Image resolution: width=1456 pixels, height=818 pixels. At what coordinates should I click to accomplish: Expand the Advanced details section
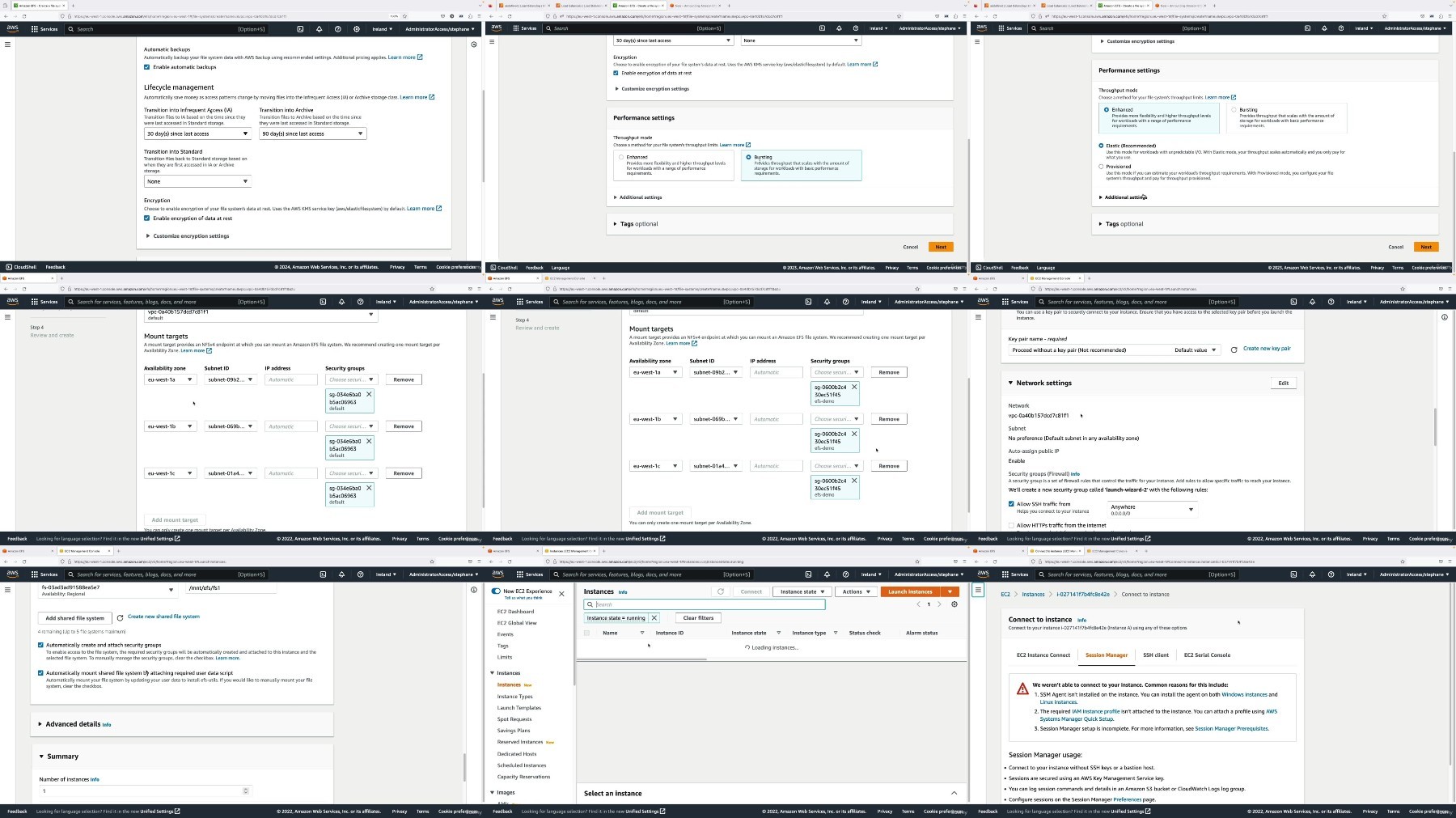(x=40, y=724)
